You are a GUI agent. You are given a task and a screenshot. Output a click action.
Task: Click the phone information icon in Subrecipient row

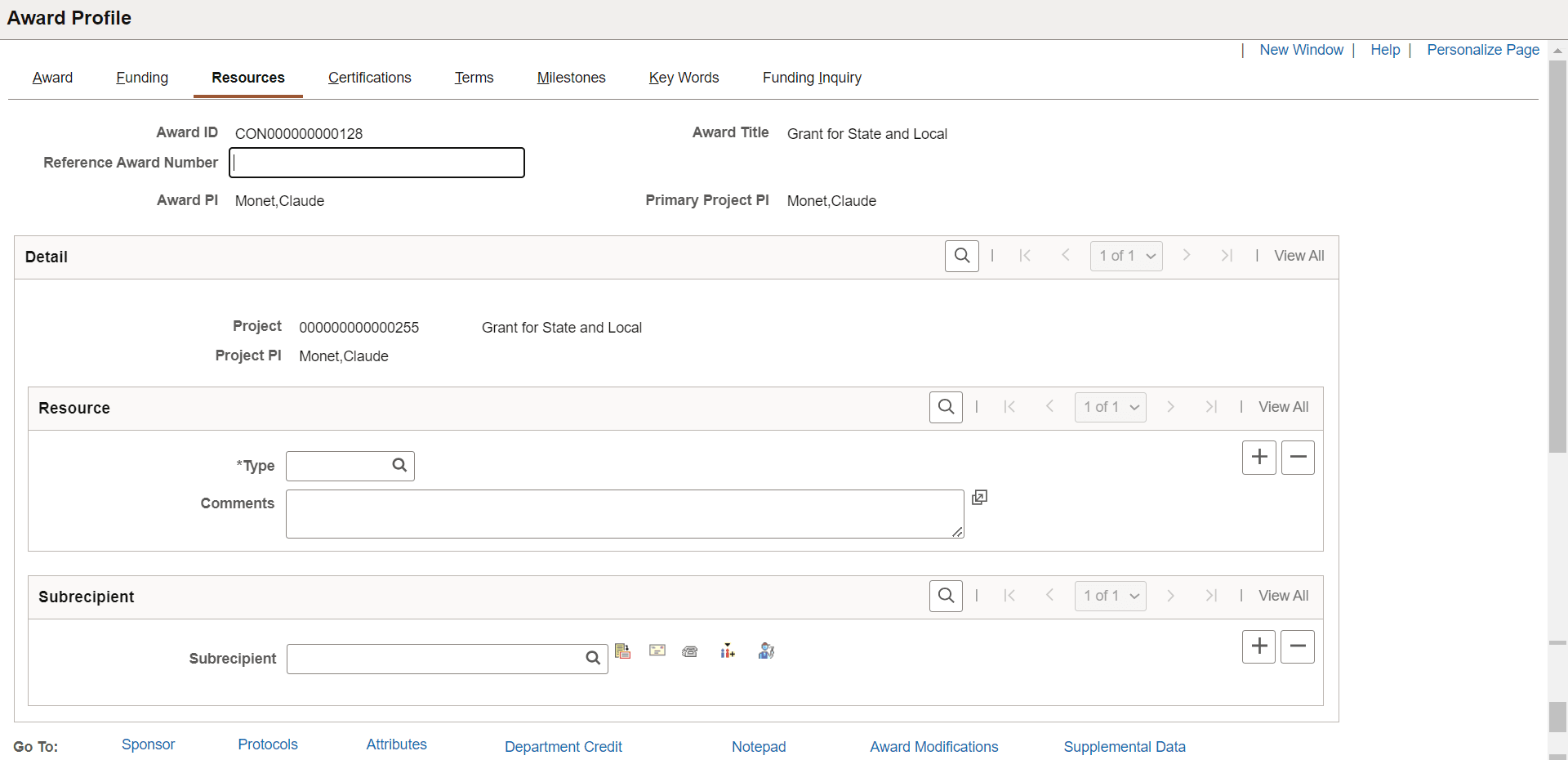click(x=690, y=651)
